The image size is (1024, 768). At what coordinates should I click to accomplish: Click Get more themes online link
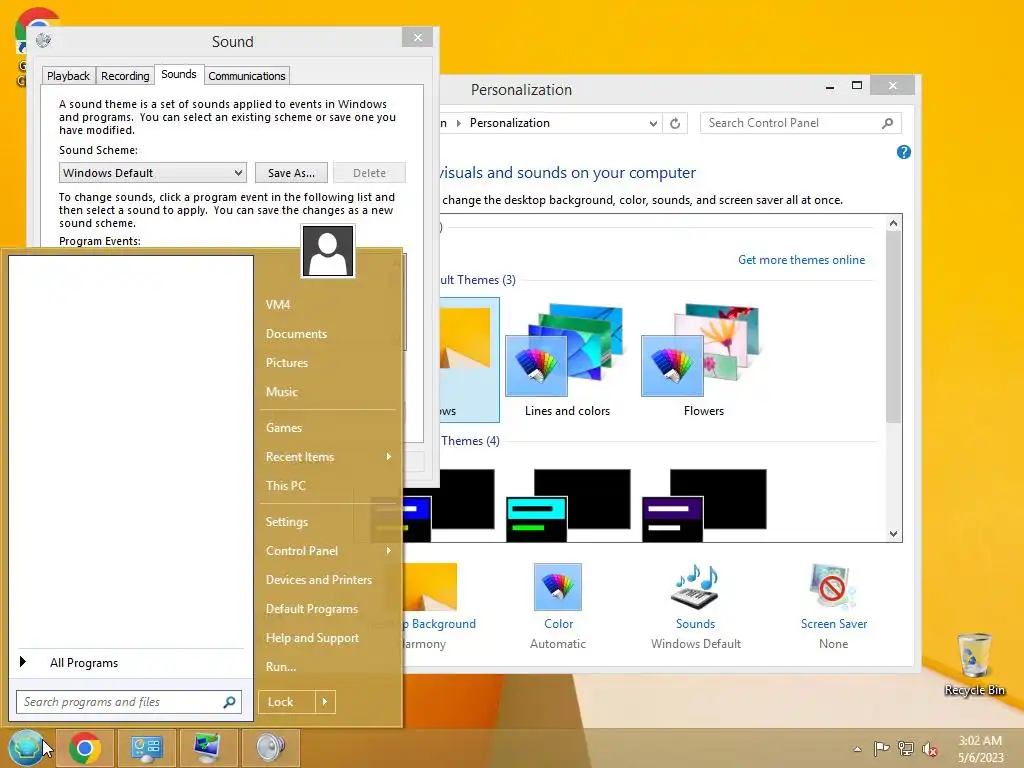pos(801,260)
